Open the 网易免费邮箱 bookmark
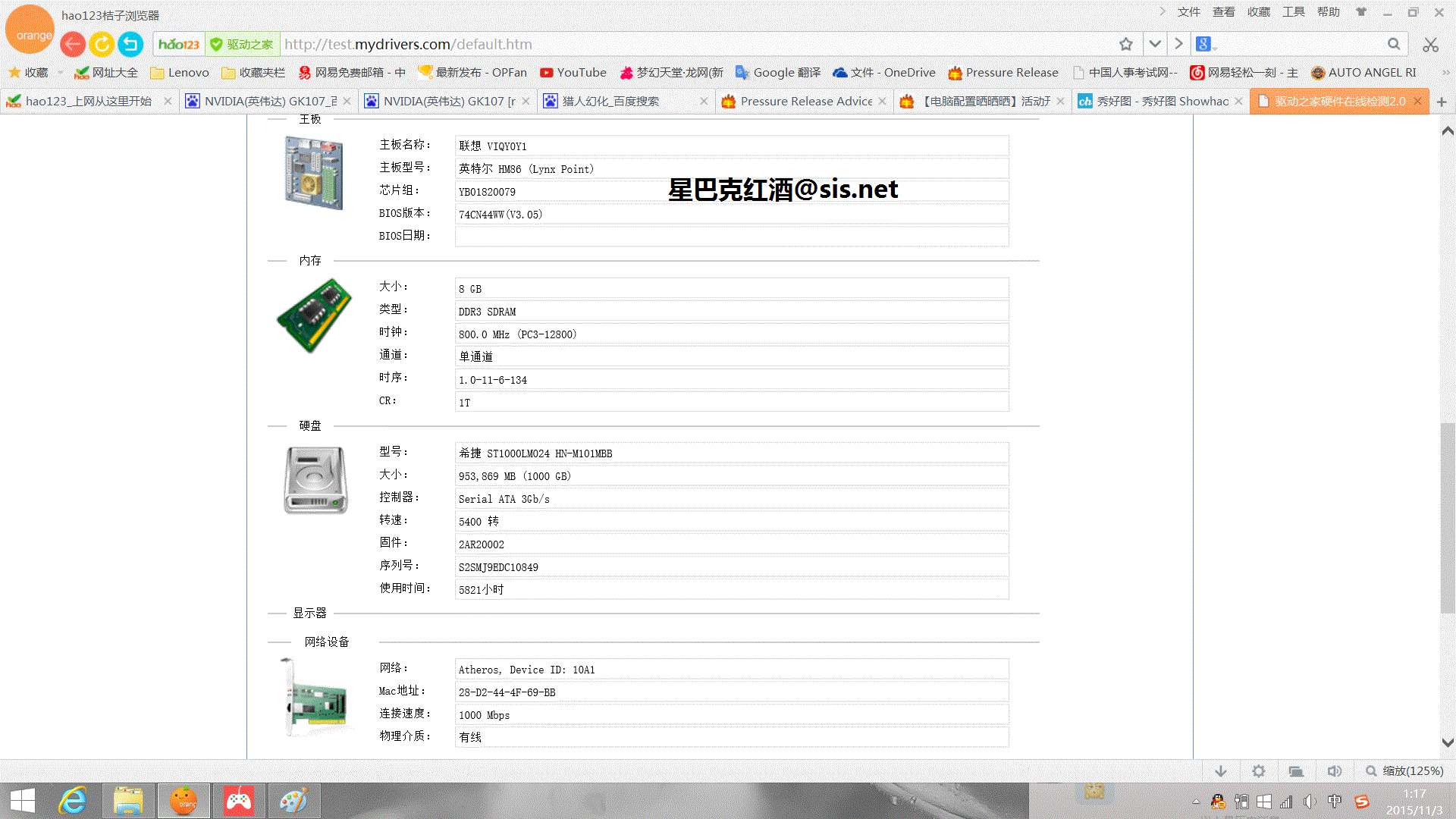 352,73
